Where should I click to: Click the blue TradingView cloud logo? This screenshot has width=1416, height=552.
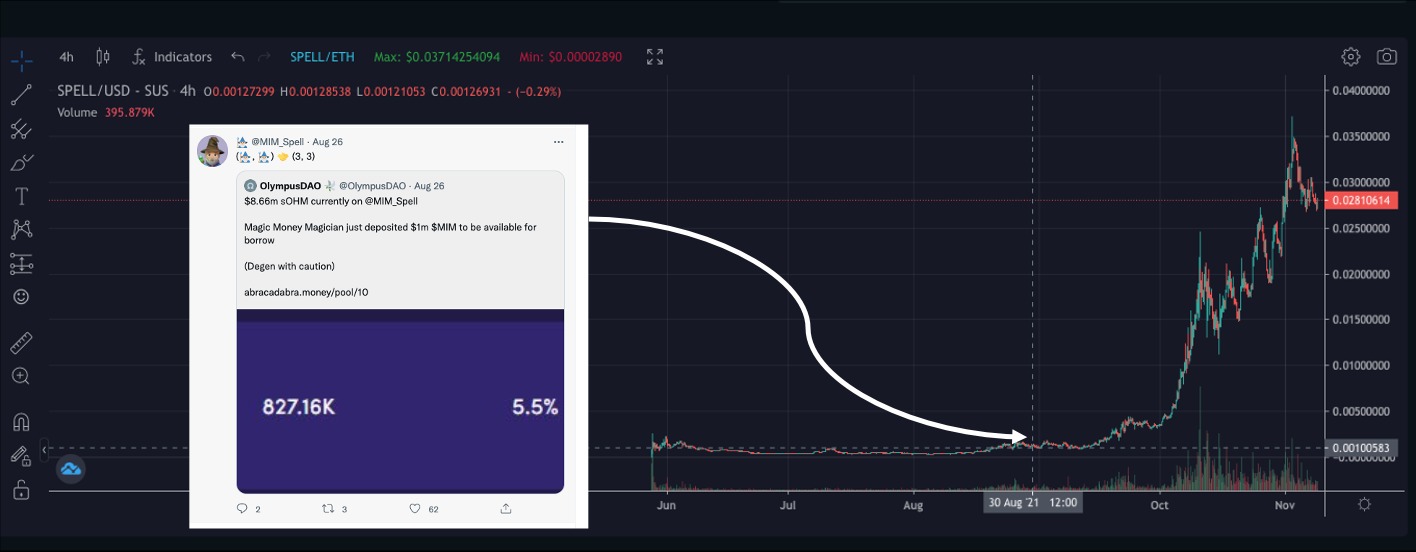click(x=70, y=468)
